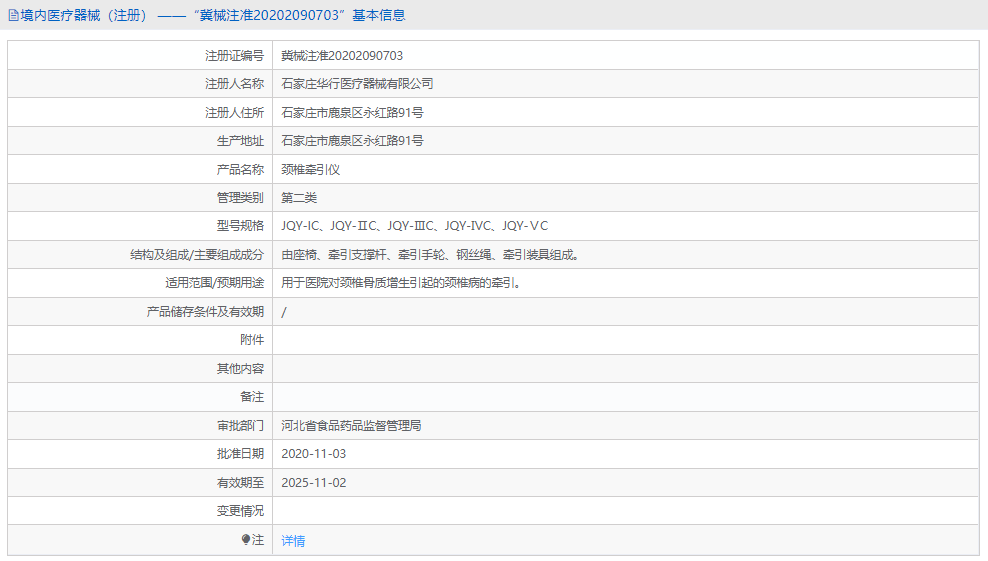Screen dimensions: 988x561
Task: Click the 产品储存条件及有效期 label
Action: (x=205, y=311)
